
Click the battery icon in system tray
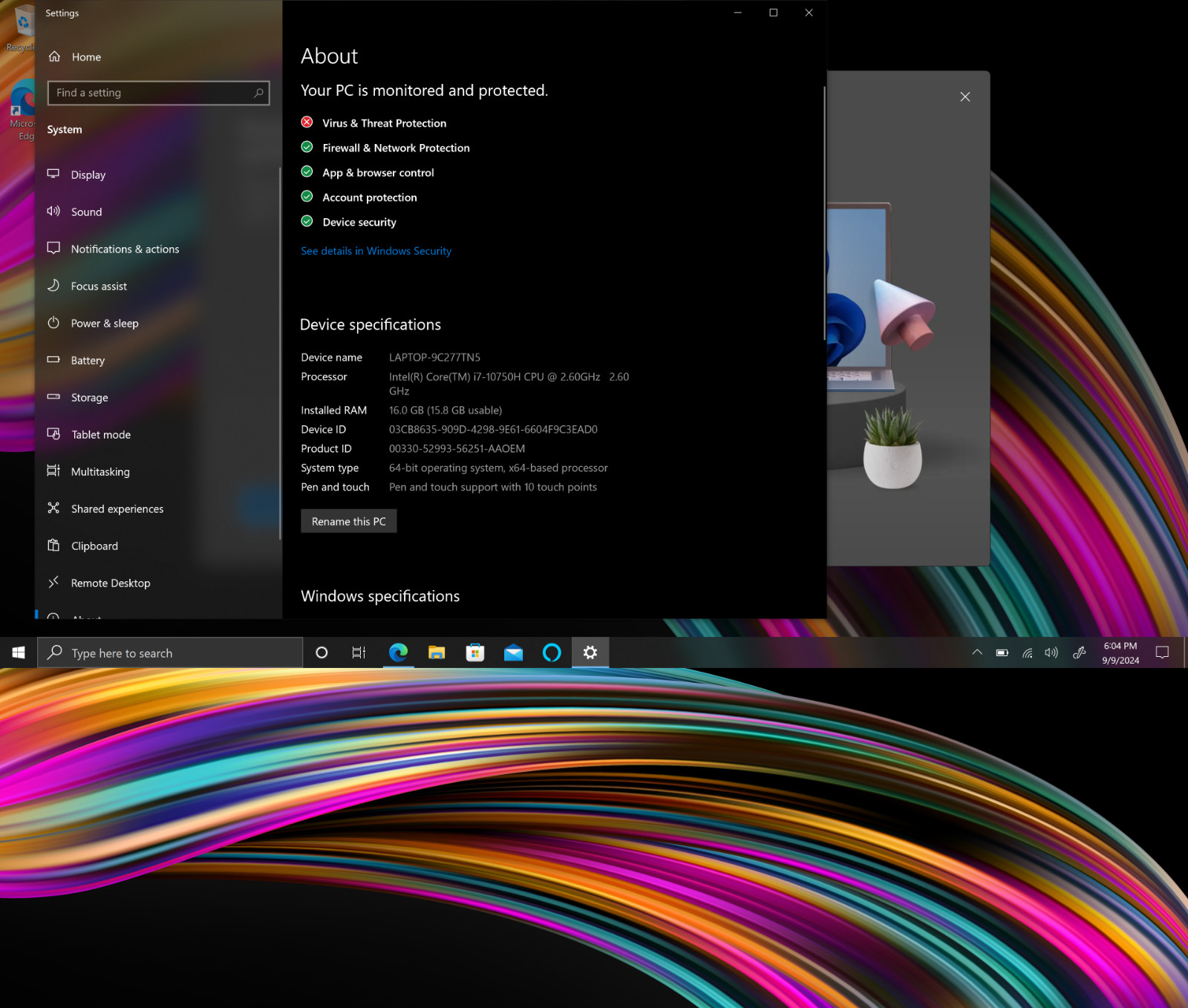[x=1002, y=652]
